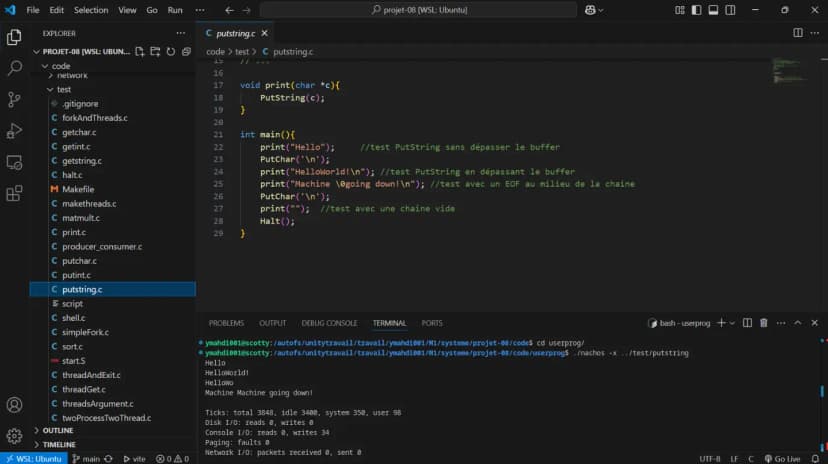
Task: Open the new terminal profile dropdown arrow
Action: coord(732,323)
